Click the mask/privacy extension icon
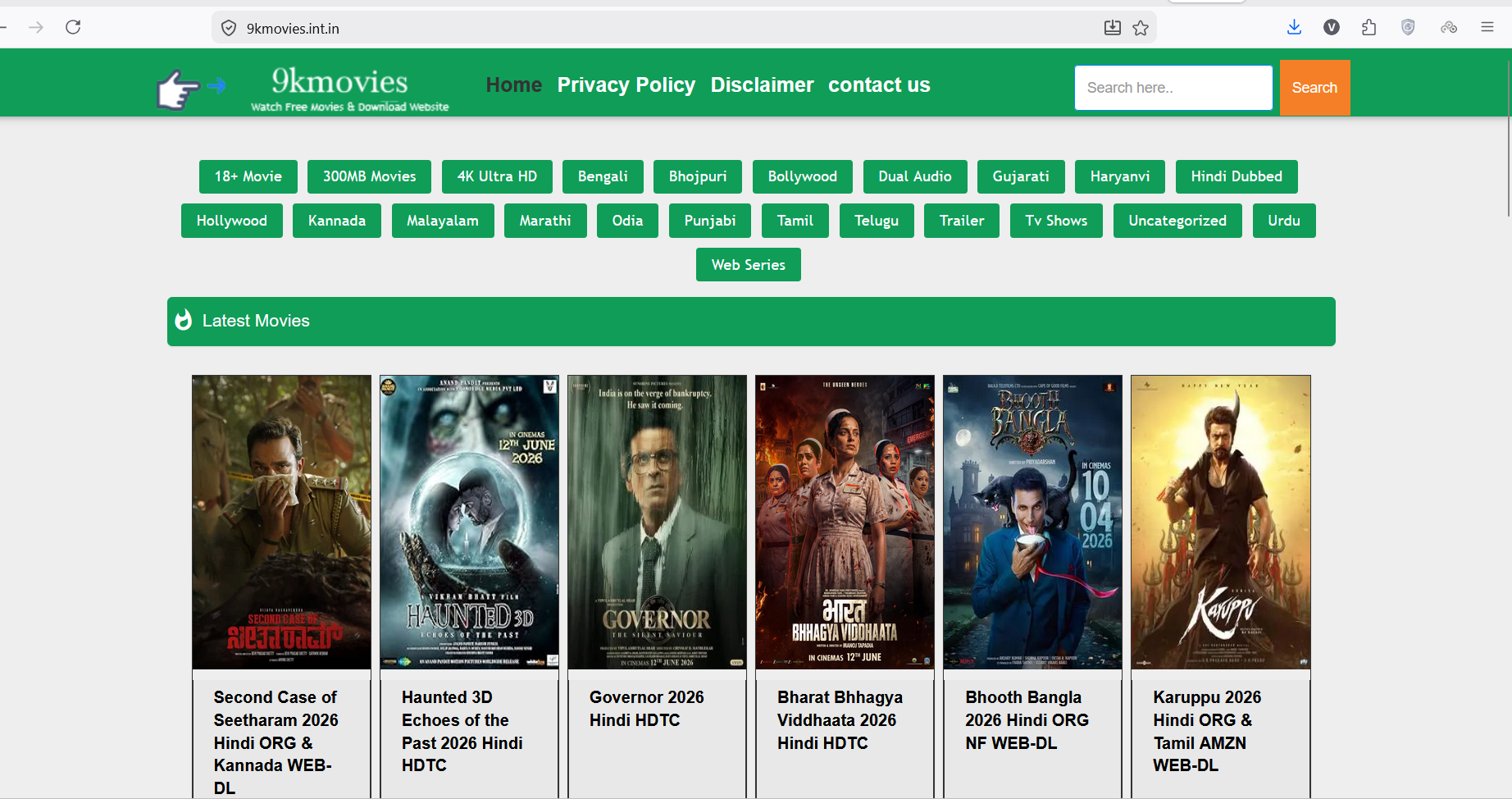Viewport: 1512px width, 799px height. pos(1449,27)
